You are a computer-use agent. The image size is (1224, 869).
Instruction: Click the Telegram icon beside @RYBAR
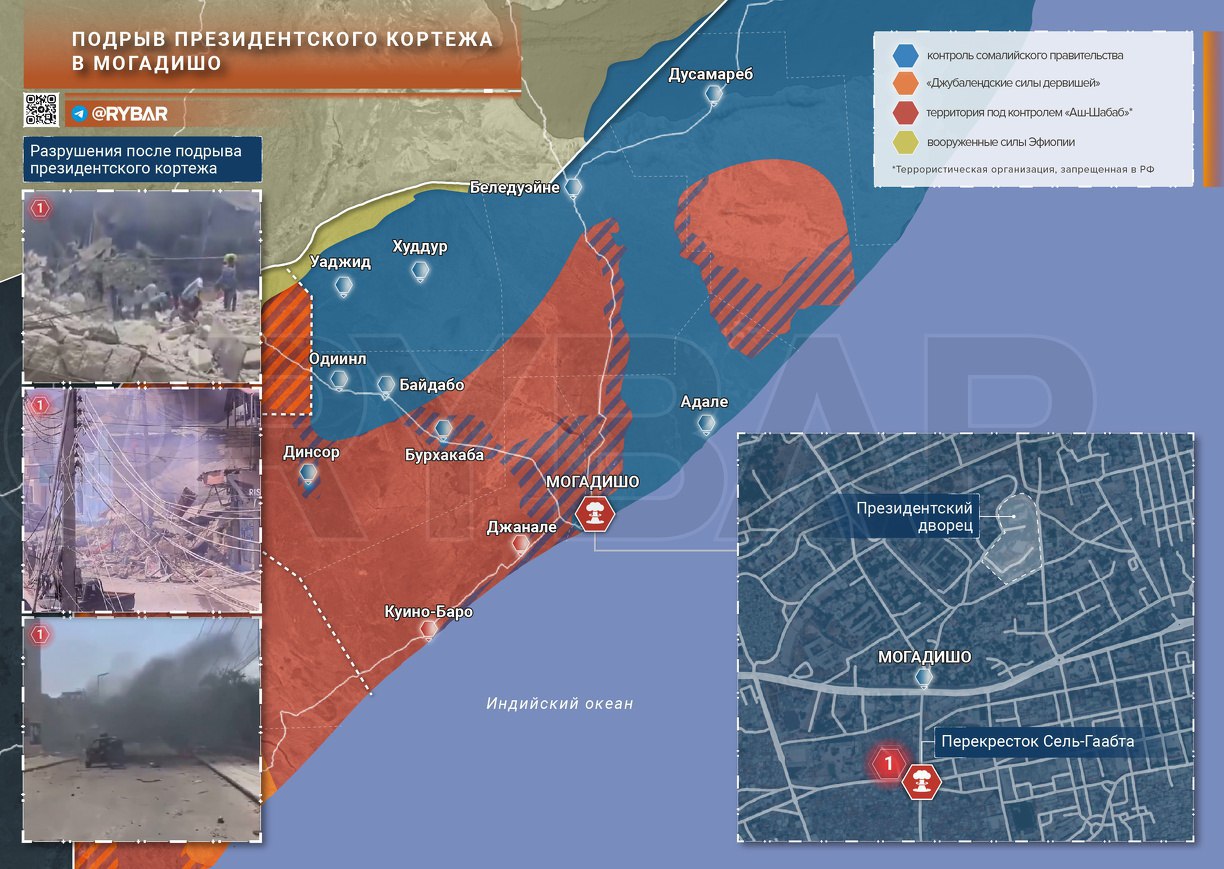(79, 114)
